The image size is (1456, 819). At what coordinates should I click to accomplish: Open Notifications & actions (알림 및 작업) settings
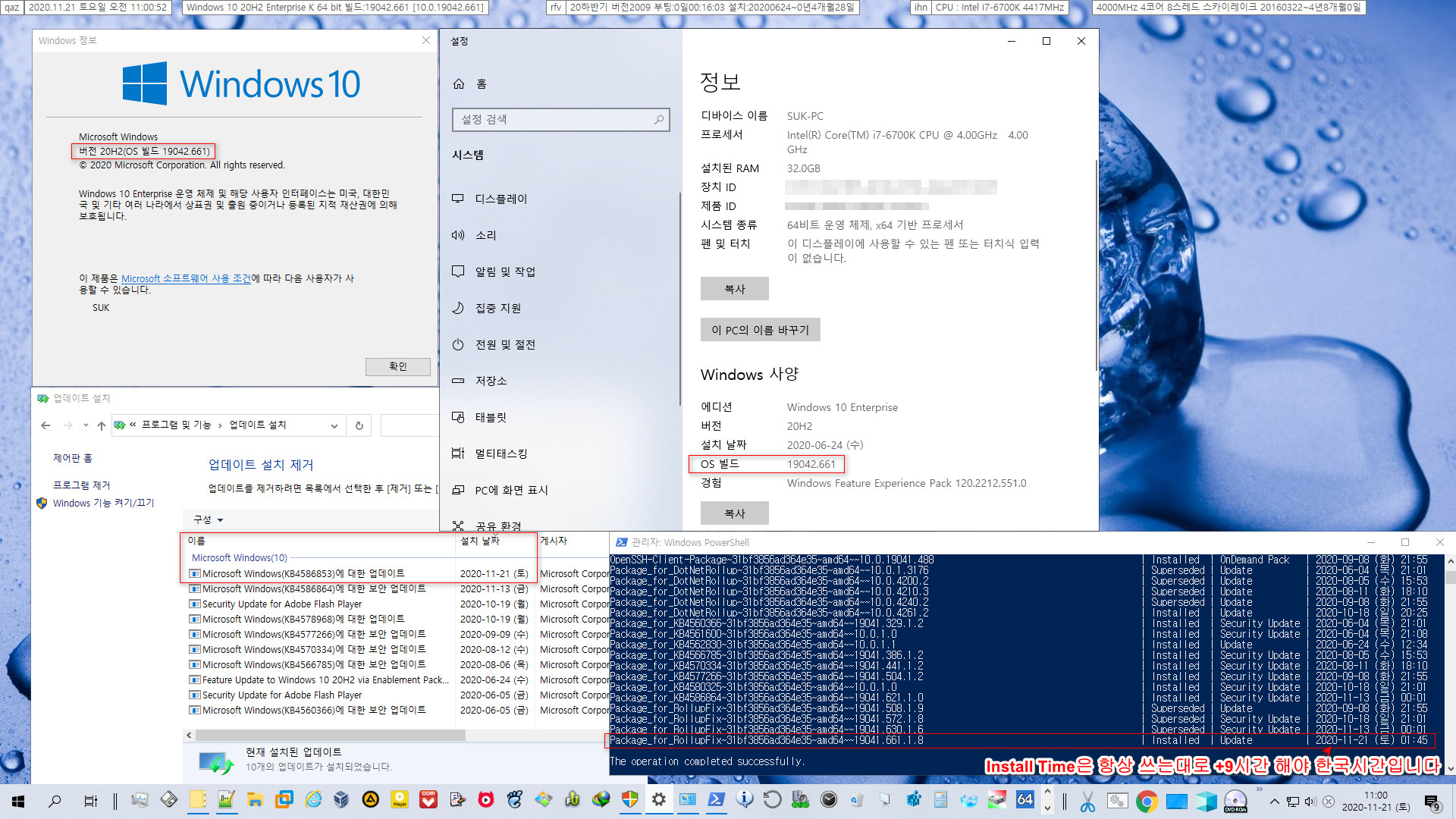tap(494, 271)
